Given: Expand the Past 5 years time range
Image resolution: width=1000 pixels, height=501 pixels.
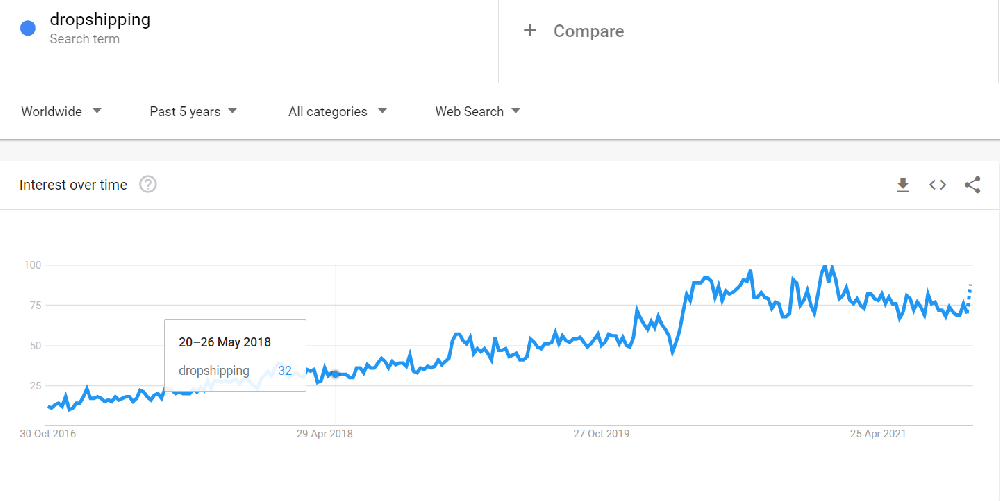Looking at the screenshot, I should pos(193,112).
